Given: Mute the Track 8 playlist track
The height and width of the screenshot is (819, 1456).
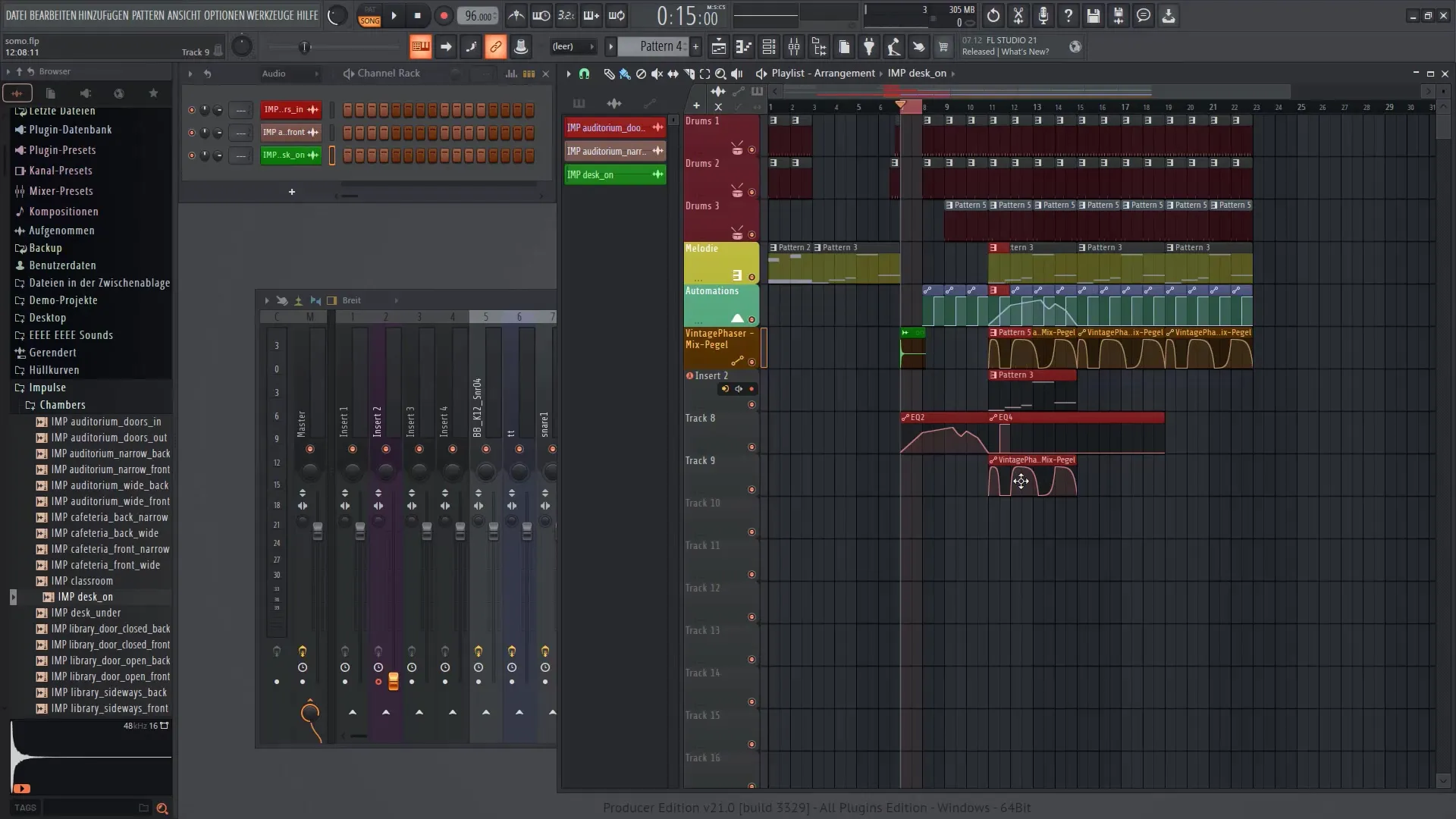Looking at the screenshot, I should click(x=752, y=447).
